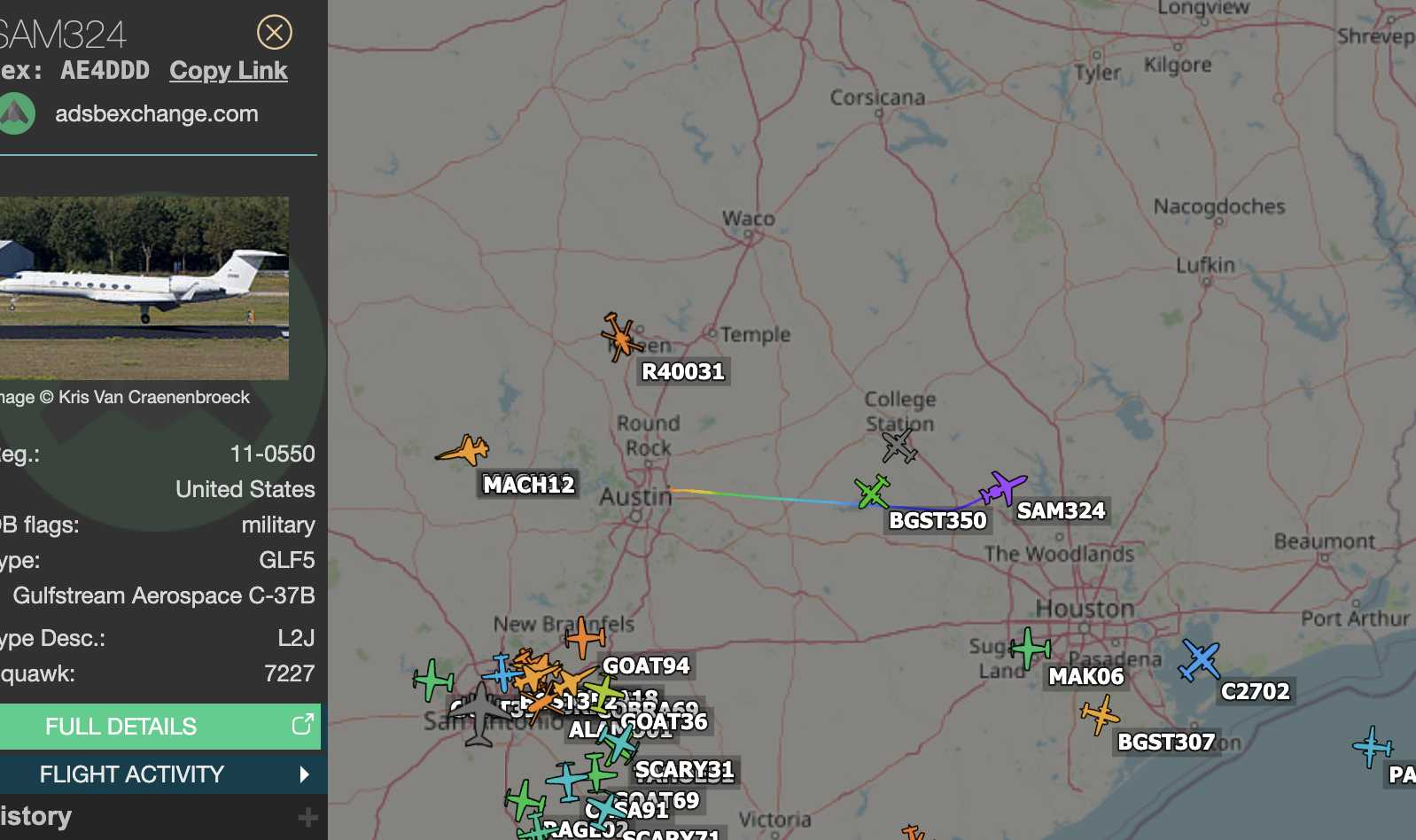The height and width of the screenshot is (840, 1416).
Task: Click the external link icon on FULL DETAILS
Action: pos(302,725)
